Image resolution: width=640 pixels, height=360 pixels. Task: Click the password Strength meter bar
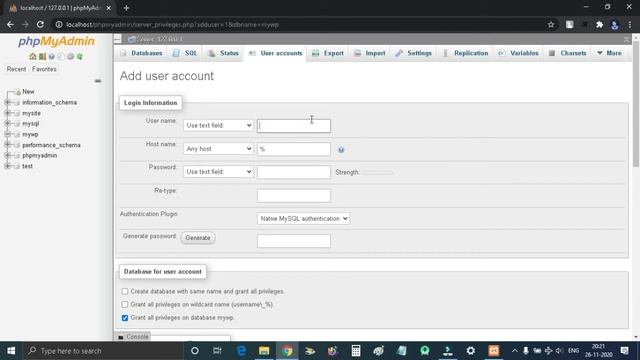point(378,173)
